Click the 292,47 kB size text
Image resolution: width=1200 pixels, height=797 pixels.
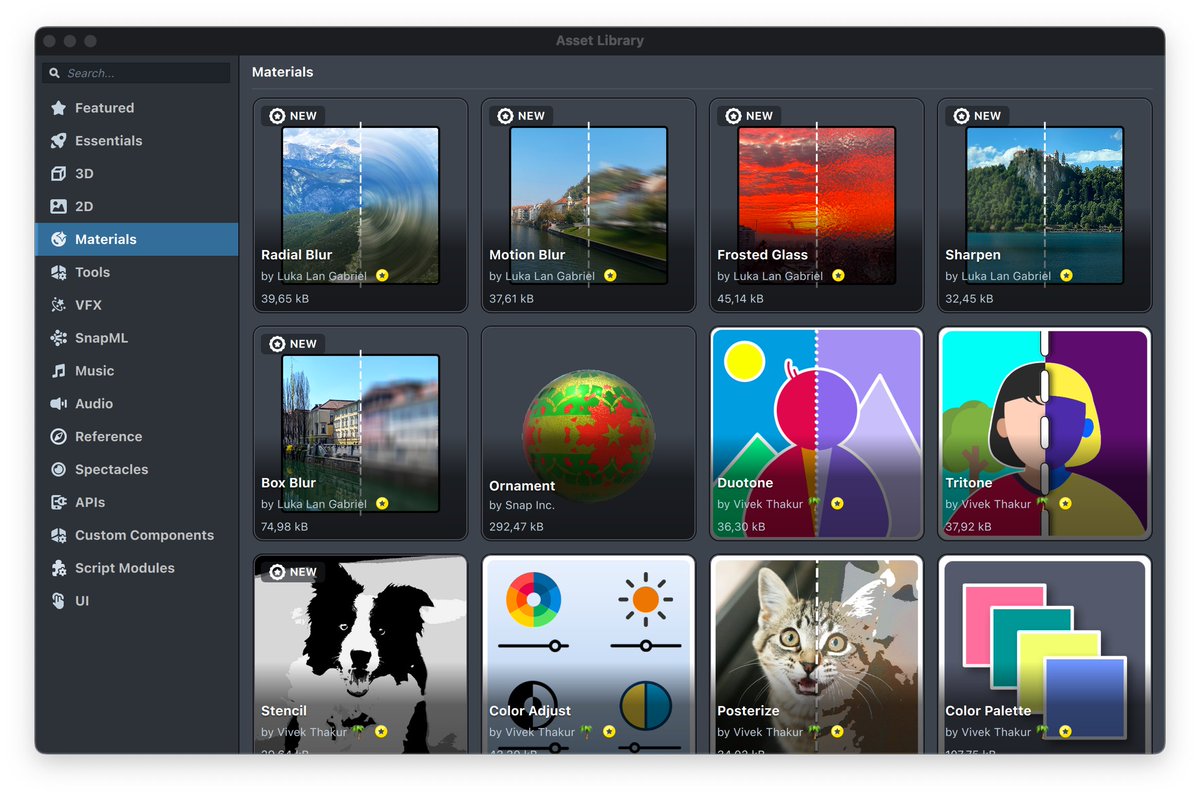click(516, 526)
